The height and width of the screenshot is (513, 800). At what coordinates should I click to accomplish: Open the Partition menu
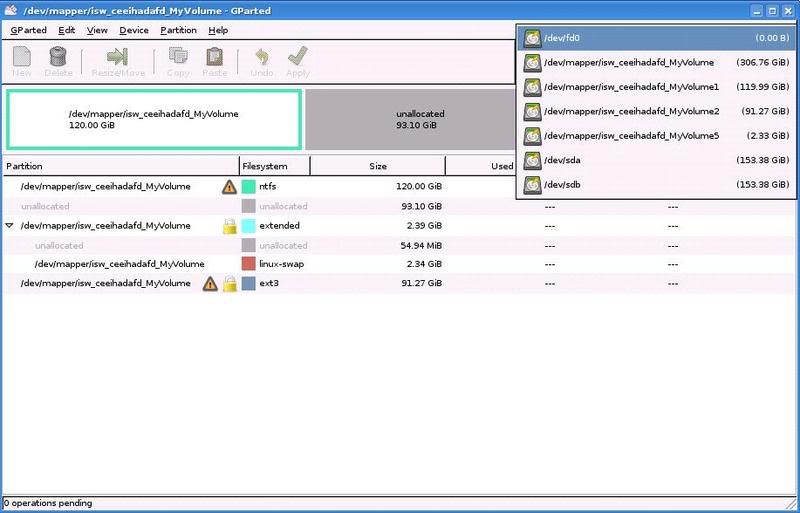pyautogui.click(x=178, y=30)
